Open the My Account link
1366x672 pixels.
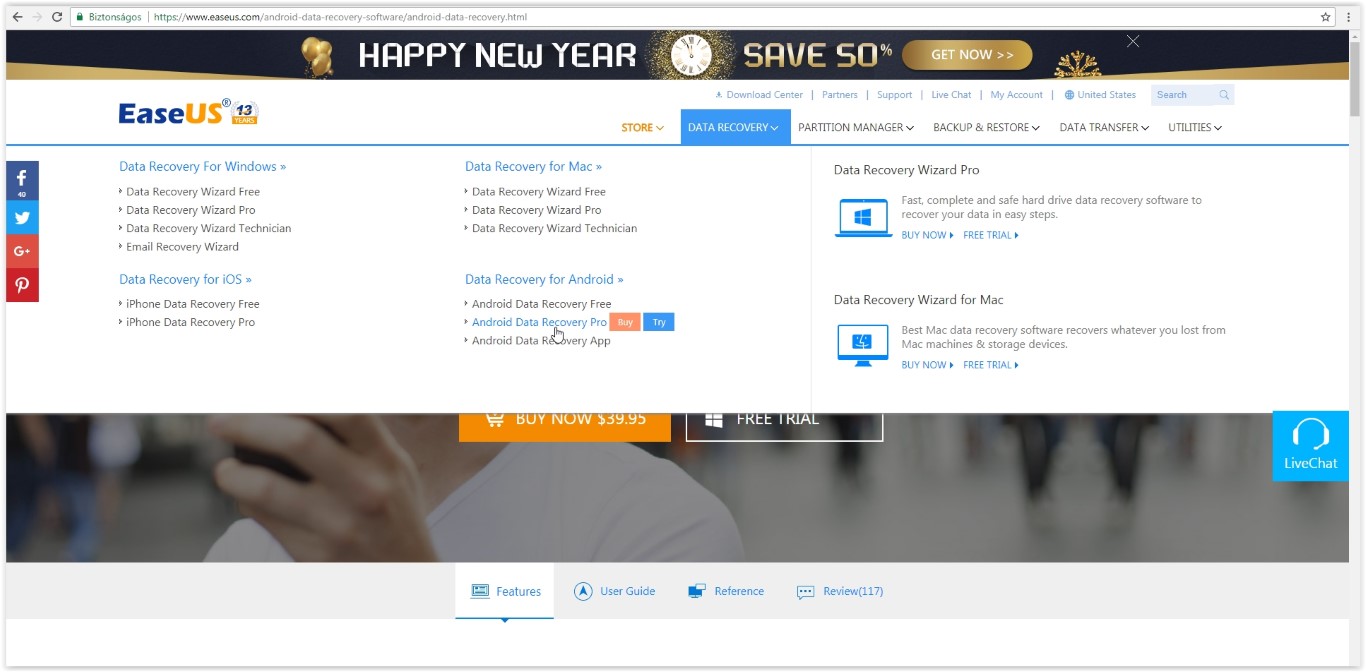click(1017, 95)
